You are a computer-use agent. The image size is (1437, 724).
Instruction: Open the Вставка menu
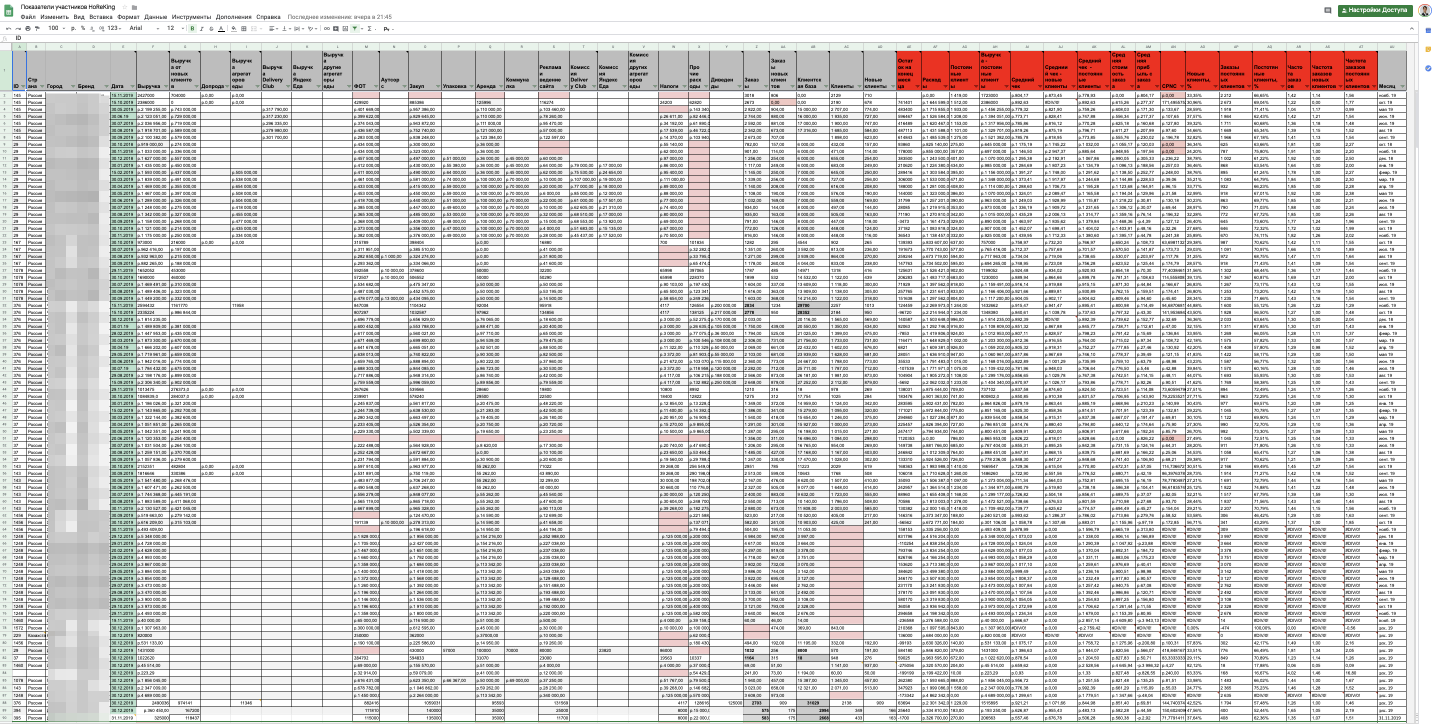101,17
